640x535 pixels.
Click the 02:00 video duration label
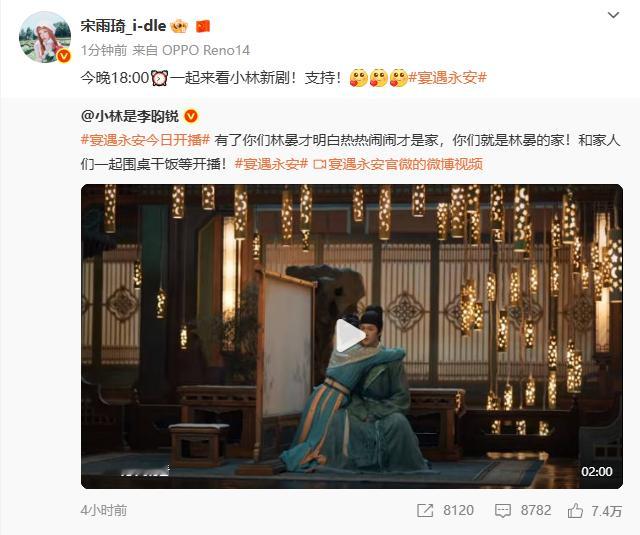[597, 472]
